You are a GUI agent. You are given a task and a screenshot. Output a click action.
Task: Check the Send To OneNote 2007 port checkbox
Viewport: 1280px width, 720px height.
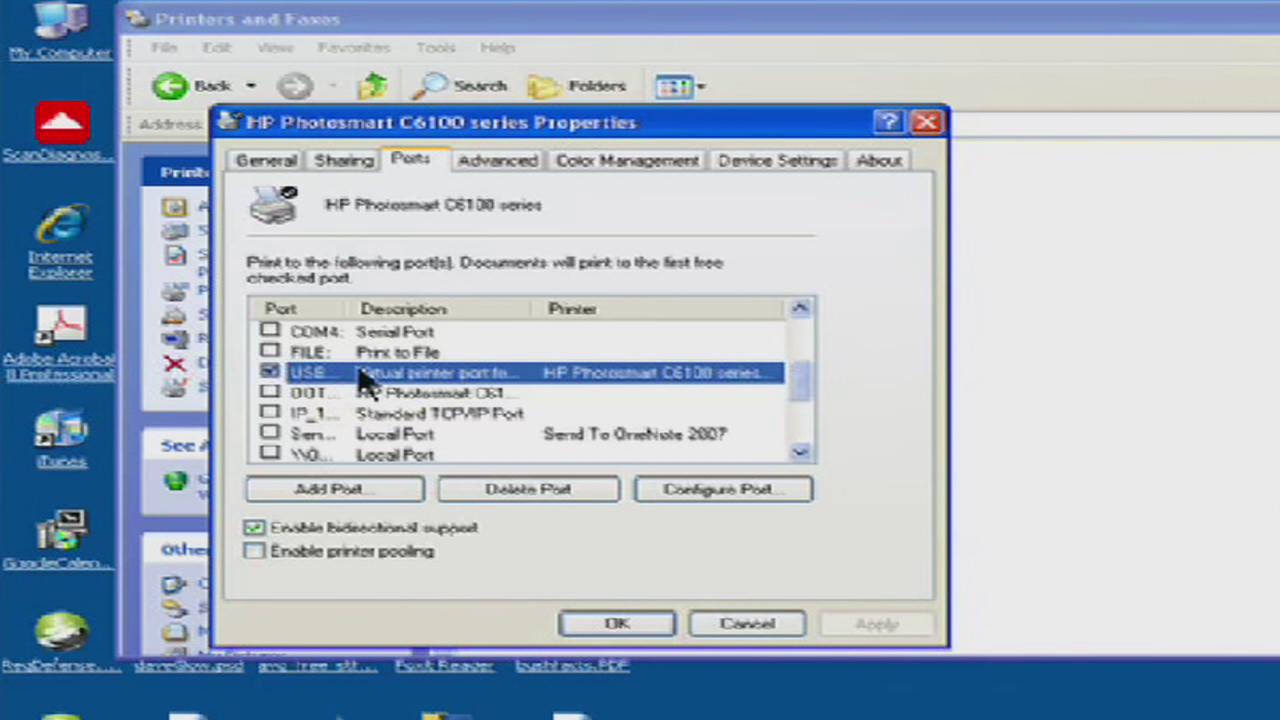270,433
